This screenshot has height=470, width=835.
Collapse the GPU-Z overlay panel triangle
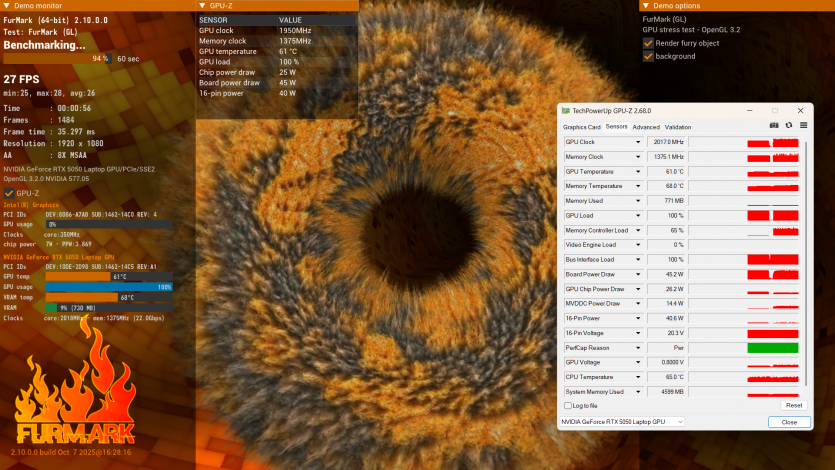(x=202, y=6)
